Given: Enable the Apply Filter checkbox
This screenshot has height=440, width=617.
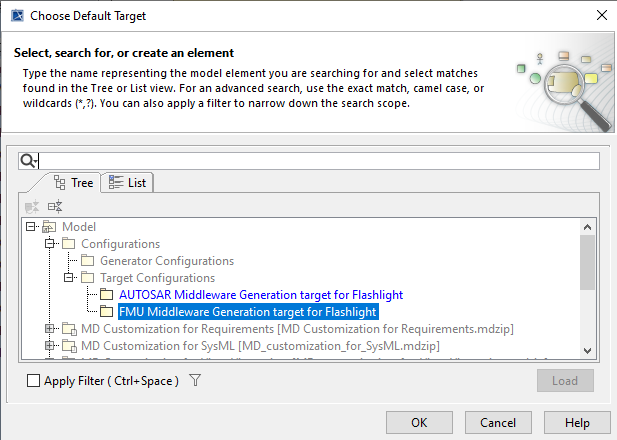Looking at the screenshot, I should [34, 381].
